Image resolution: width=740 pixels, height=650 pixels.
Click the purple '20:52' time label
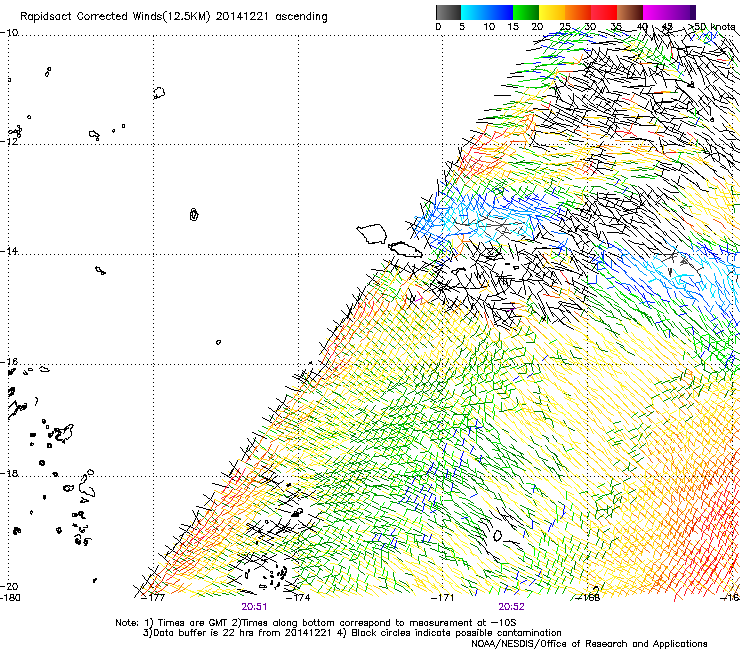511,607
